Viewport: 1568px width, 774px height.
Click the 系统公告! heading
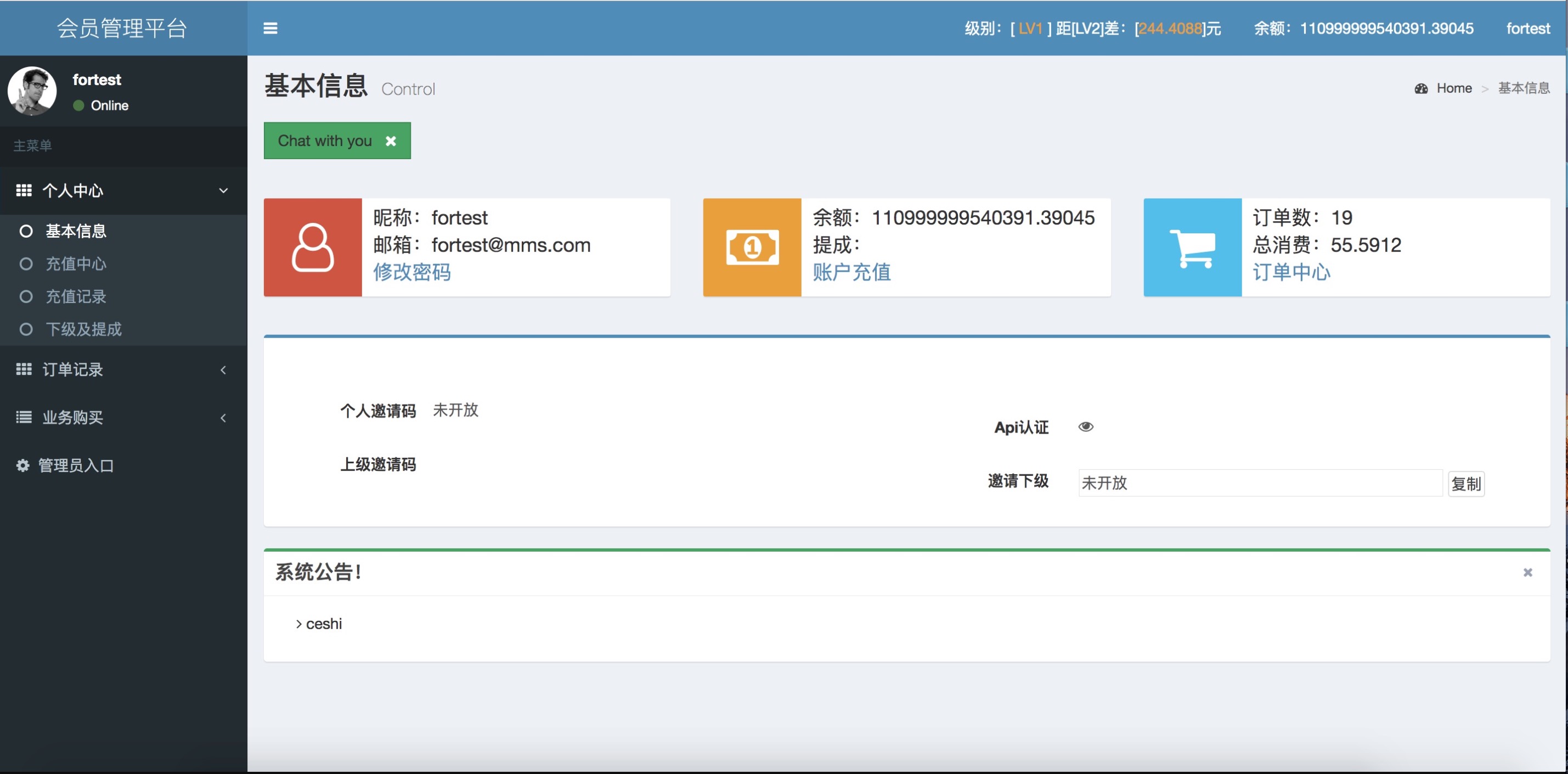[319, 573]
